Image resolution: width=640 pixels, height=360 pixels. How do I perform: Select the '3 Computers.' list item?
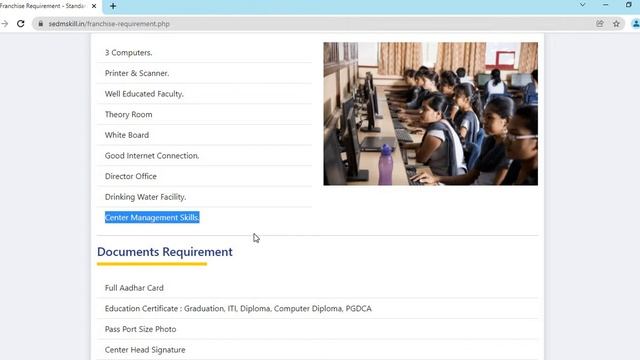[x=204, y=53]
